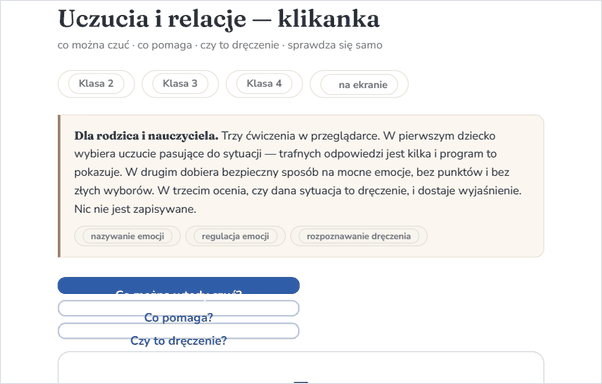
Task: Click the 'Uczucia i relacje — klikanka' heading
Action: (219, 19)
